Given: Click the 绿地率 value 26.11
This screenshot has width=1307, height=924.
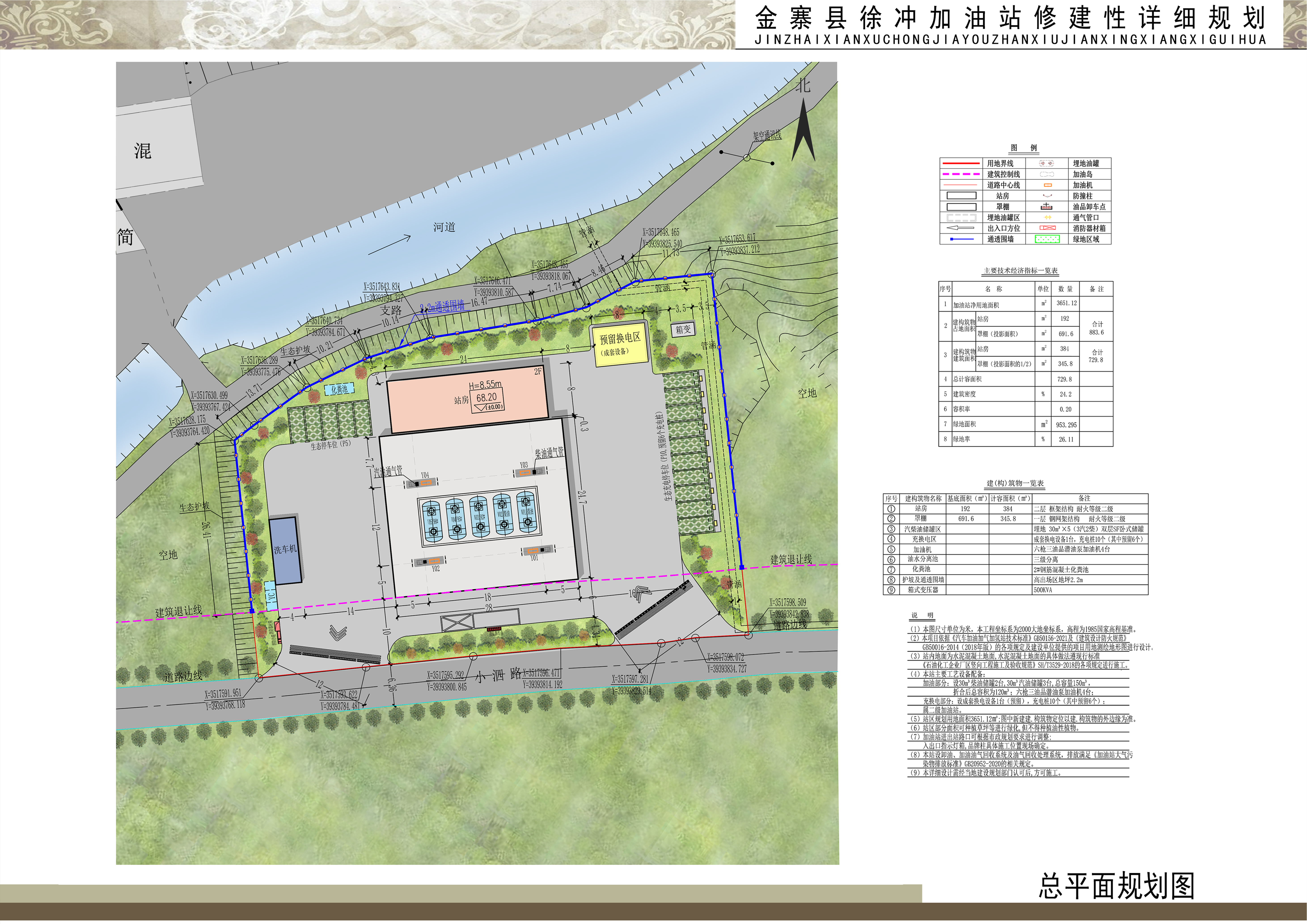Looking at the screenshot, I should pyautogui.click(x=1066, y=439).
